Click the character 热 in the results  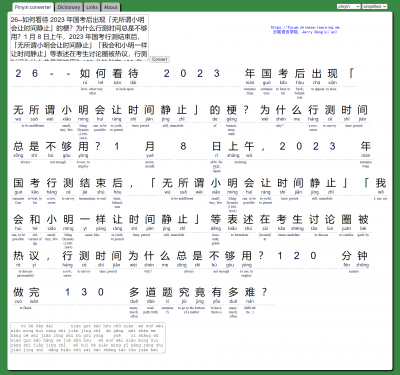18,256
